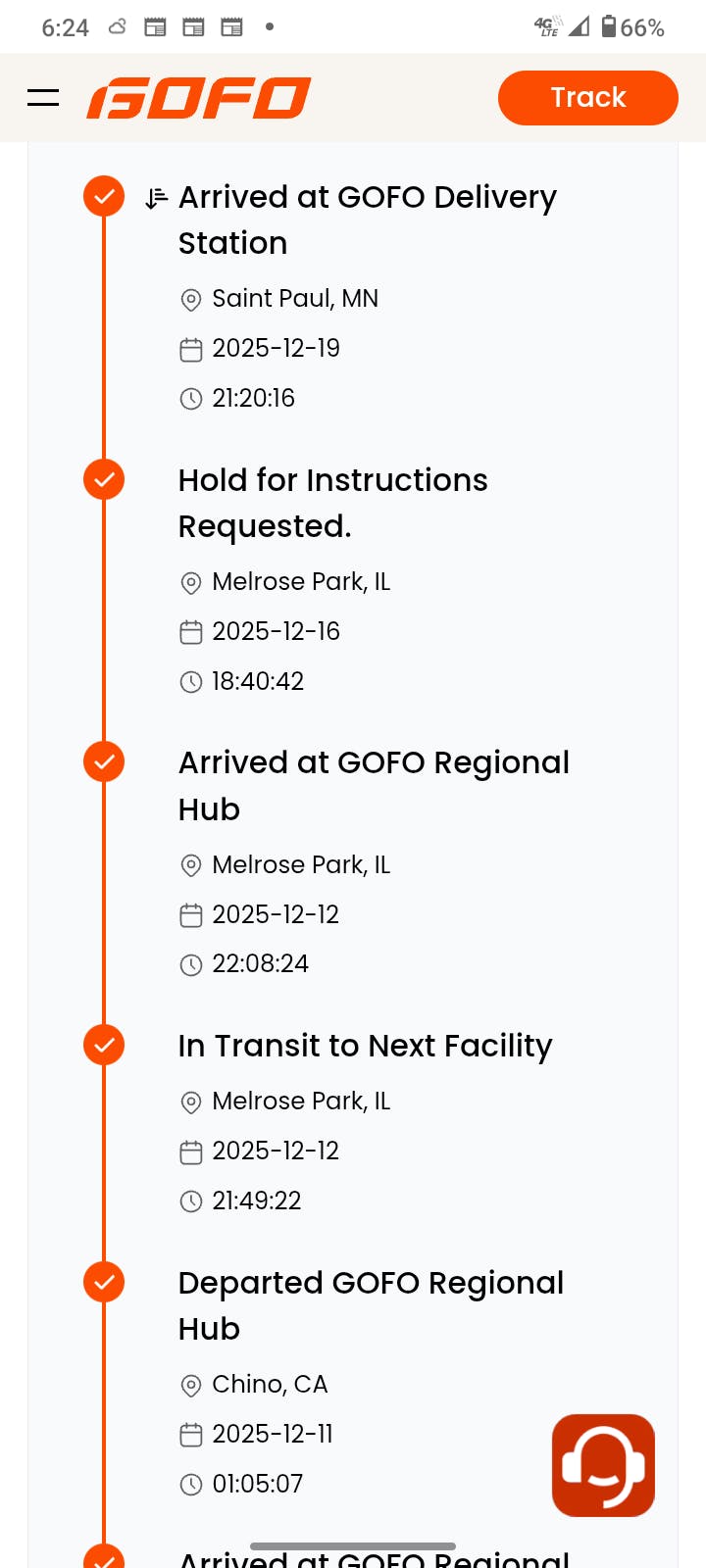Screen dimensions: 706x1568
Task: Toggle the tracking sort order icon
Action: (x=156, y=199)
